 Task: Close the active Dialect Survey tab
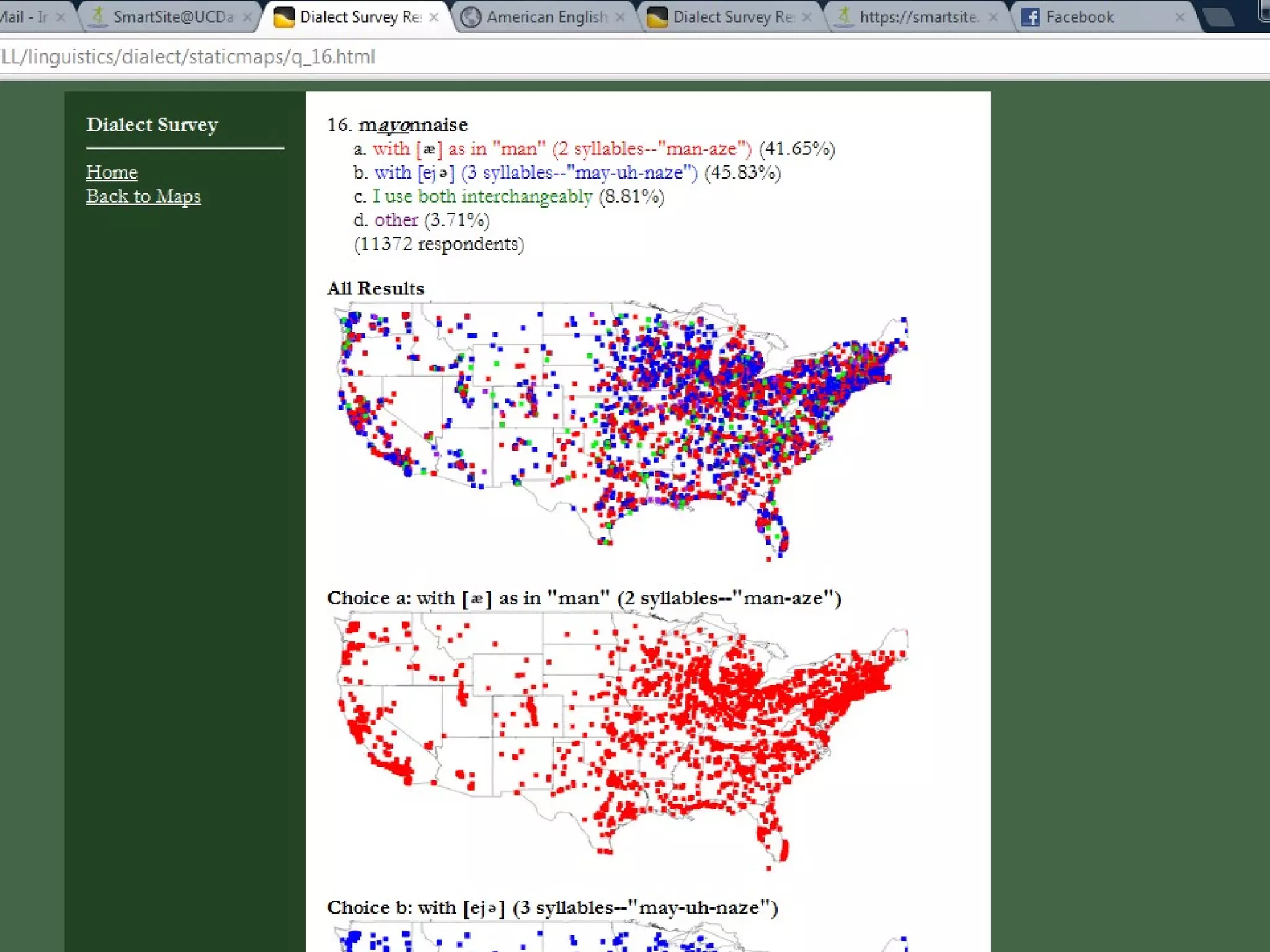434,17
